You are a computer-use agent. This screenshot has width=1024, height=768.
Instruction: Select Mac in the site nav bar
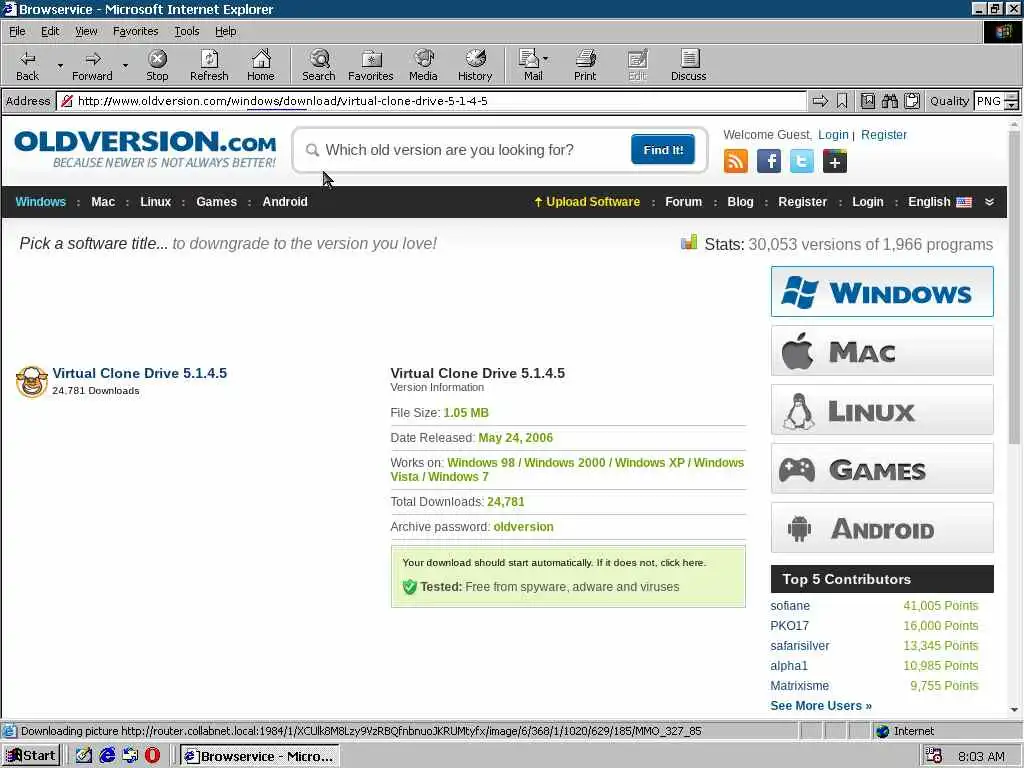point(103,202)
